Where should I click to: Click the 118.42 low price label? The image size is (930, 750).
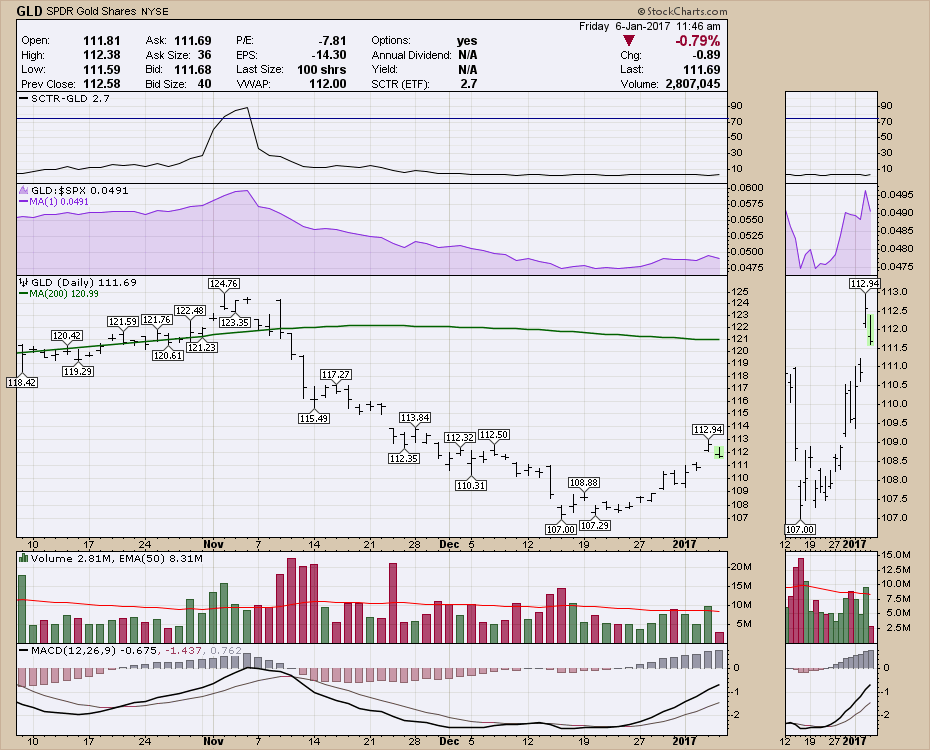(22, 382)
